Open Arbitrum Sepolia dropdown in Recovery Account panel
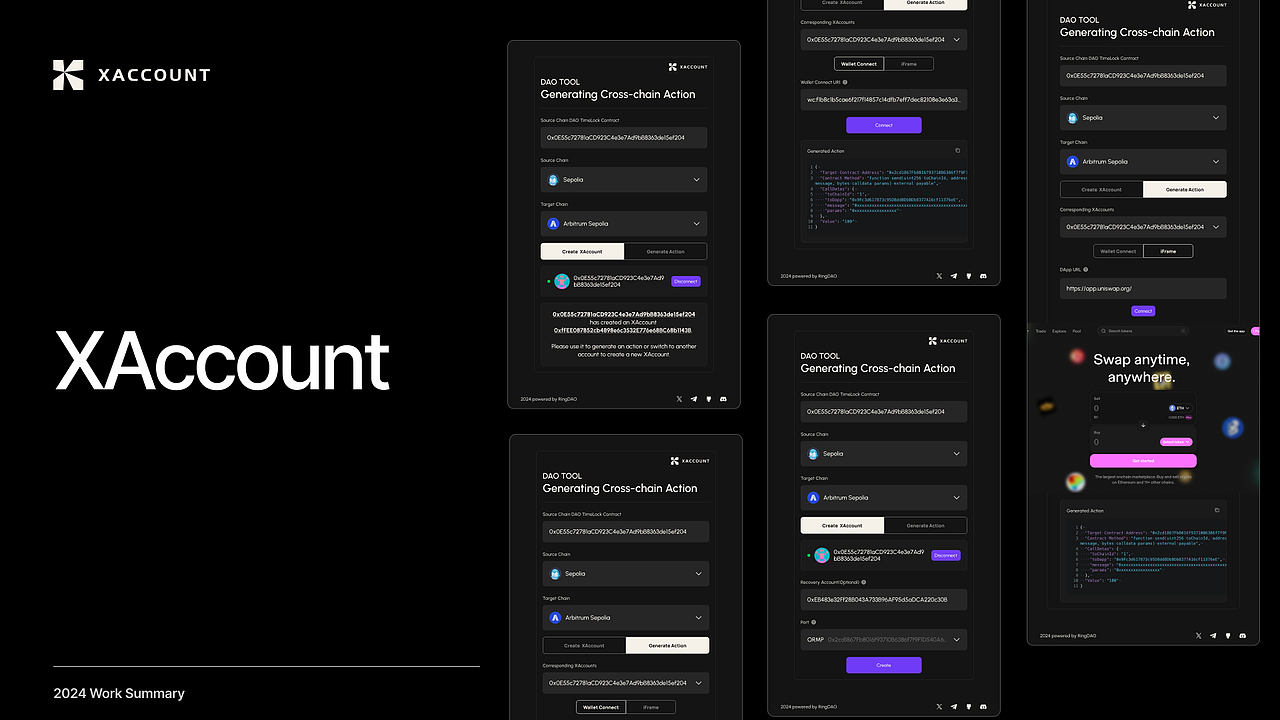Viewport: 1280px width, 720px height. click(x=884, y=498)
